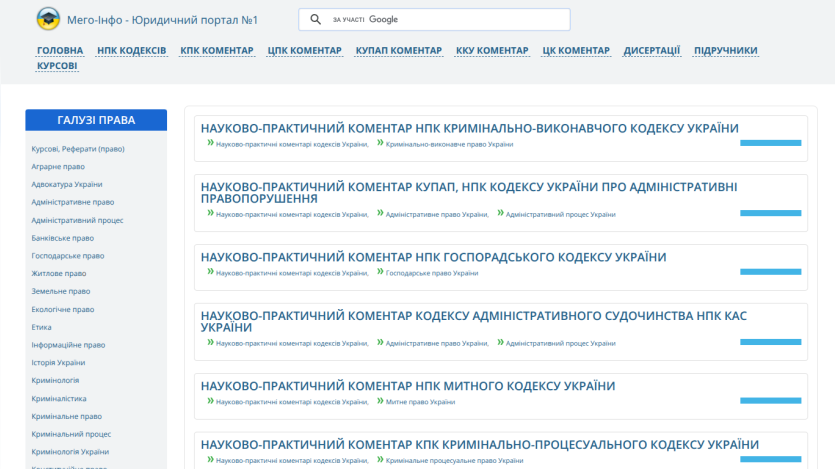Viewport: 835px width, 469px height.
Task: Click blue bar in Господарського кодексу card
Action: (770, 271)
